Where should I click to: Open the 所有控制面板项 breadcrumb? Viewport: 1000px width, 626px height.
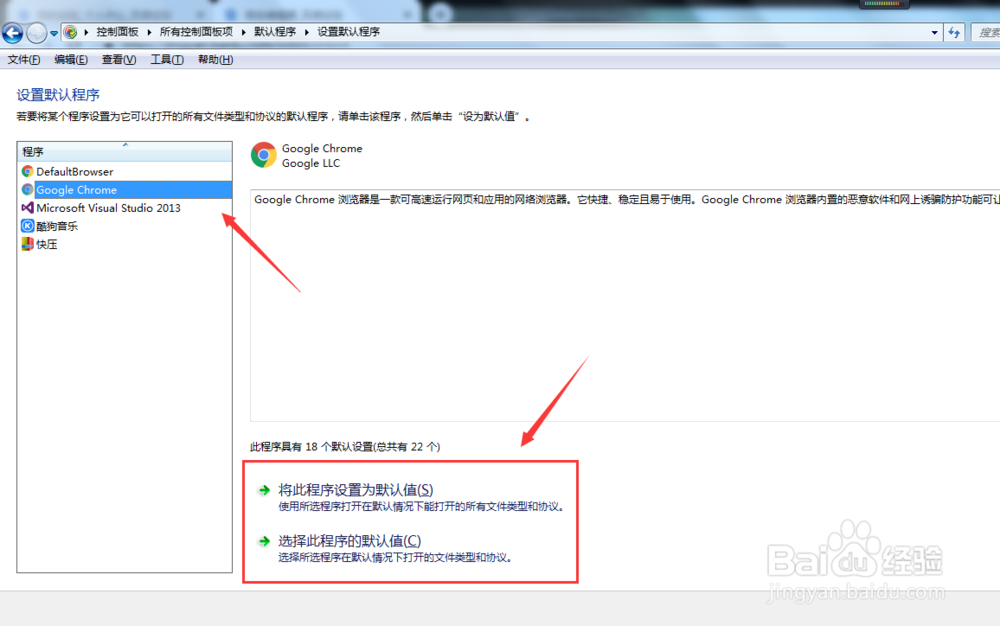(196, 32)
